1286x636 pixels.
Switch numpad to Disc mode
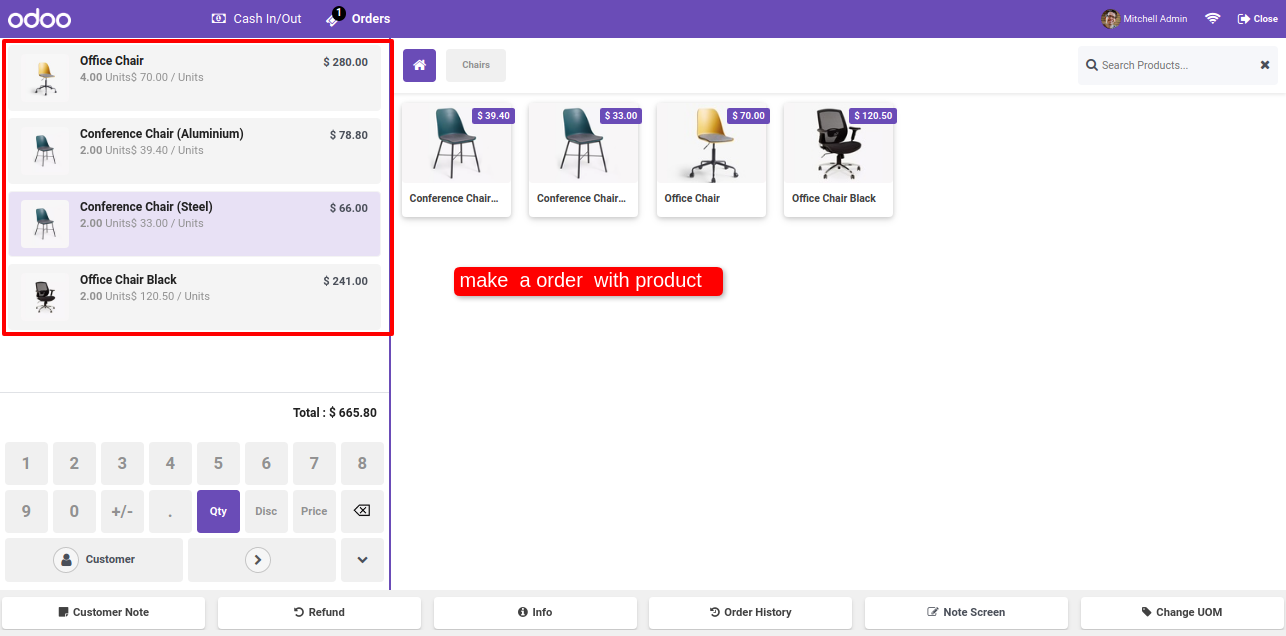[266, 511]
